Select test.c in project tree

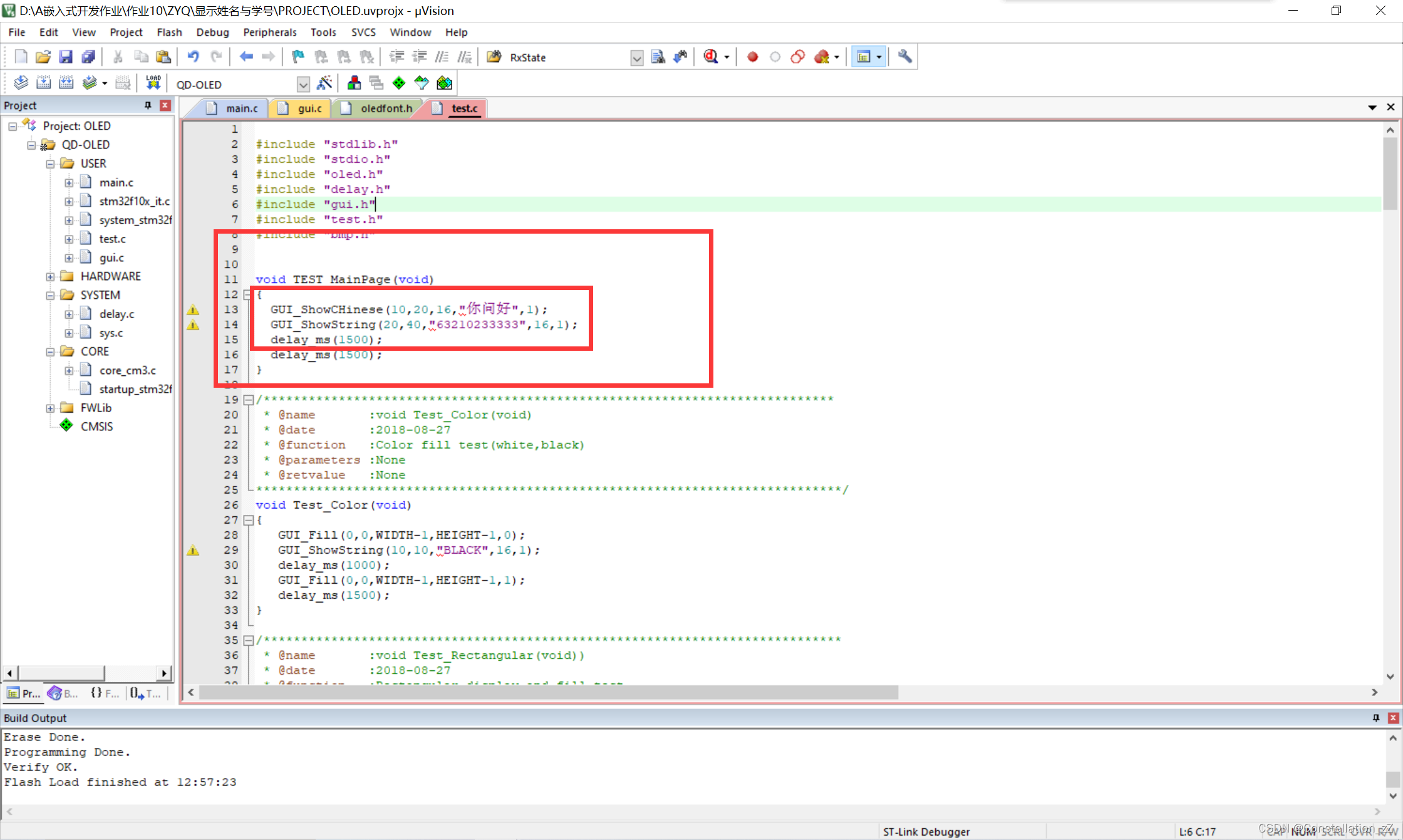pos(112,239)
